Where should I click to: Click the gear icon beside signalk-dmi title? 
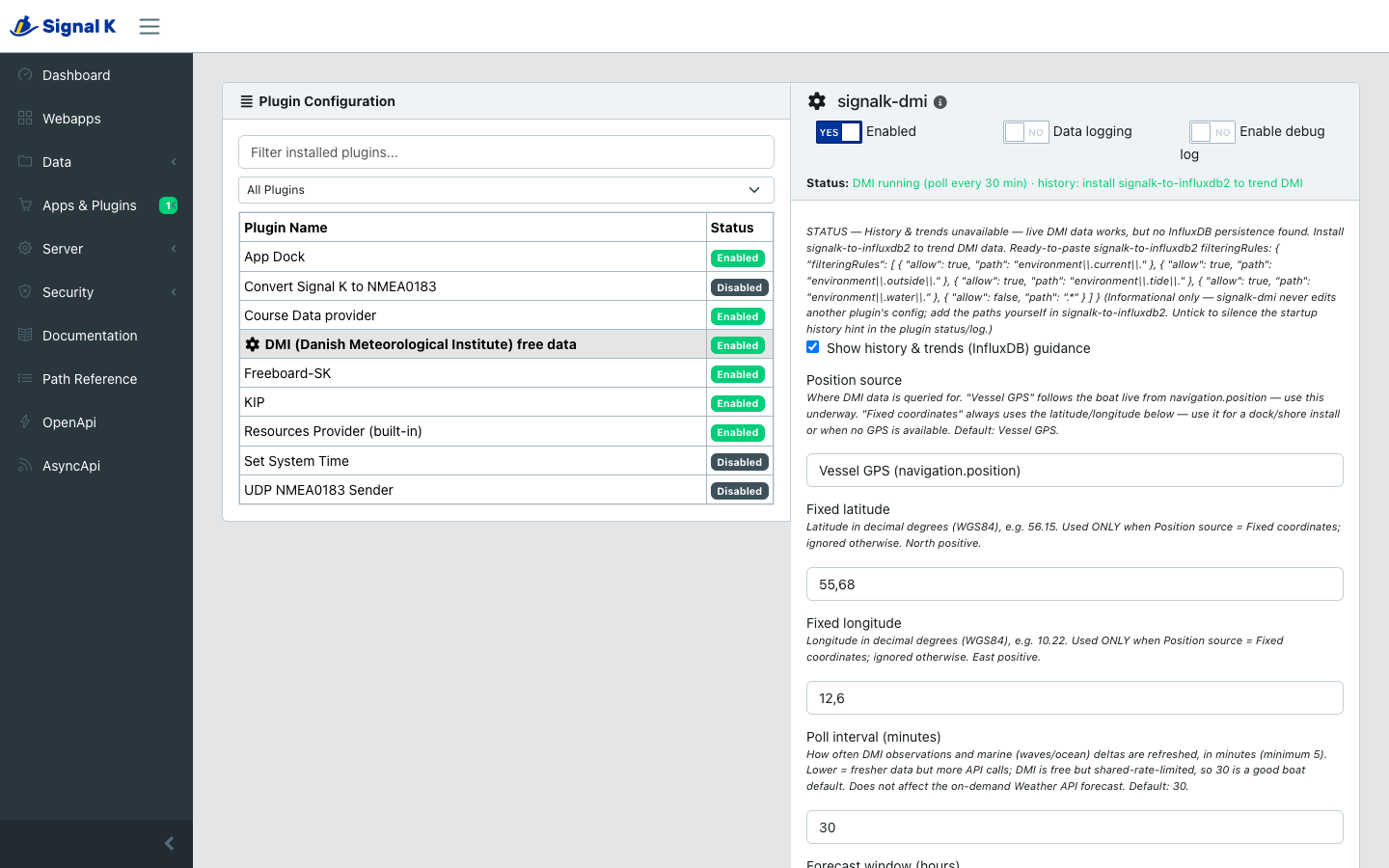click(x=817, y=101)
